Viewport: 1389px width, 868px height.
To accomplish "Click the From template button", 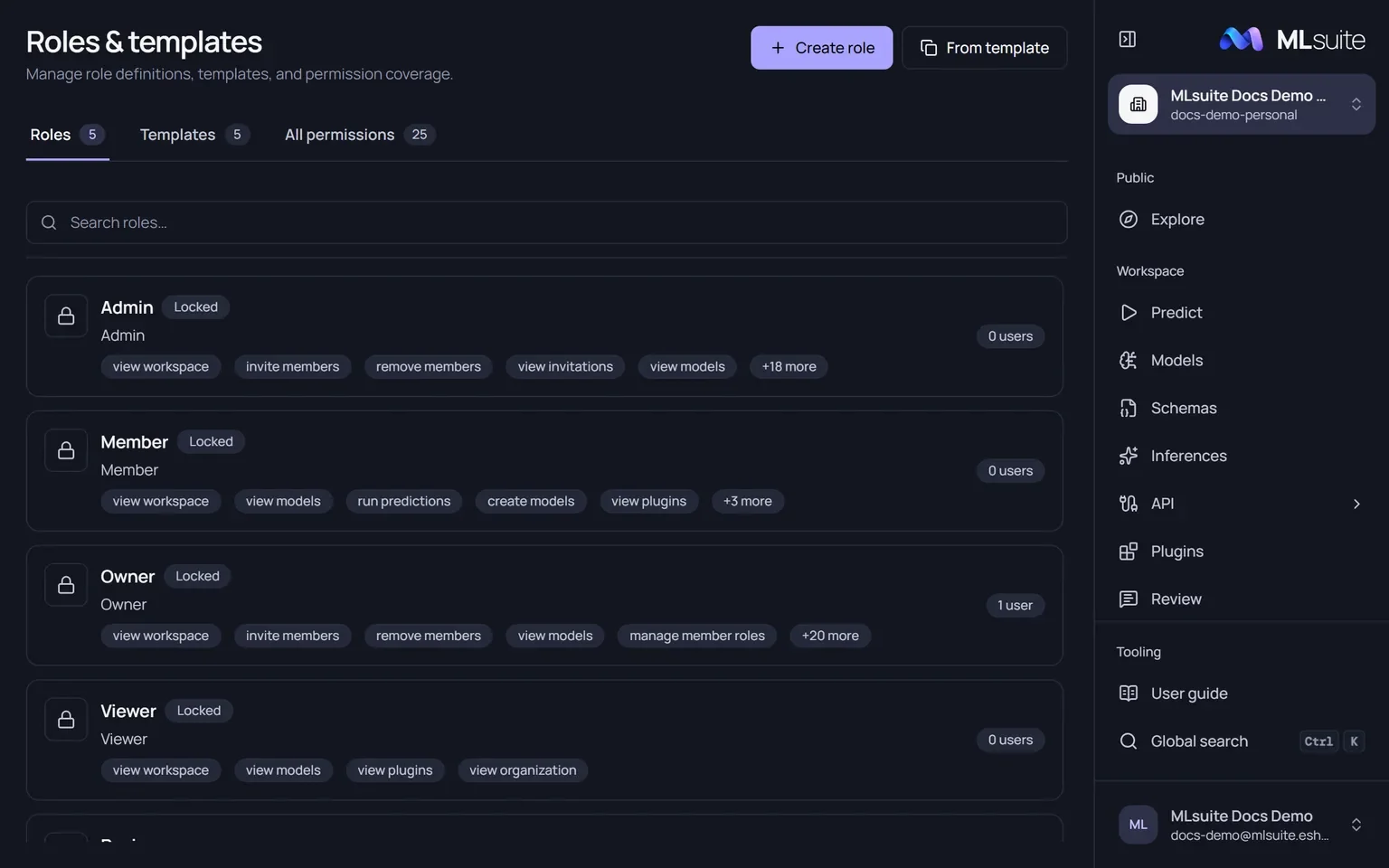I will [x=985, y=48].
